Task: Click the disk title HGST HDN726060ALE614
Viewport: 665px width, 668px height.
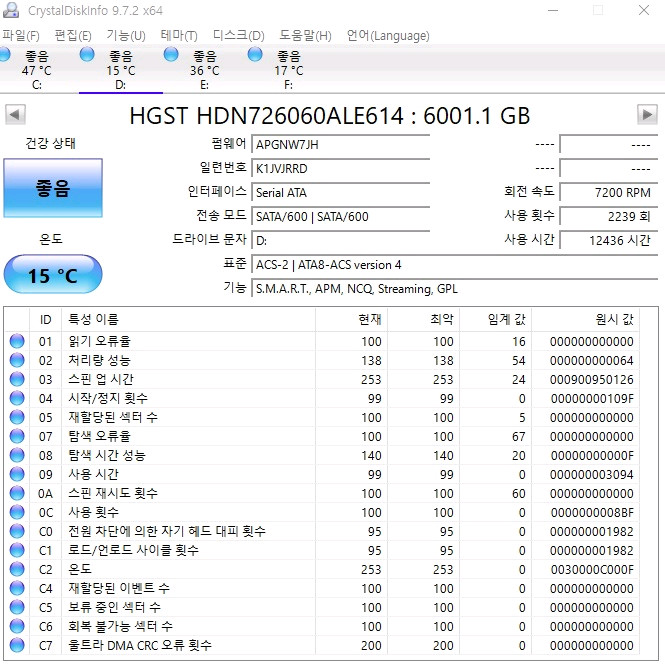Action: tap(329, 115)
